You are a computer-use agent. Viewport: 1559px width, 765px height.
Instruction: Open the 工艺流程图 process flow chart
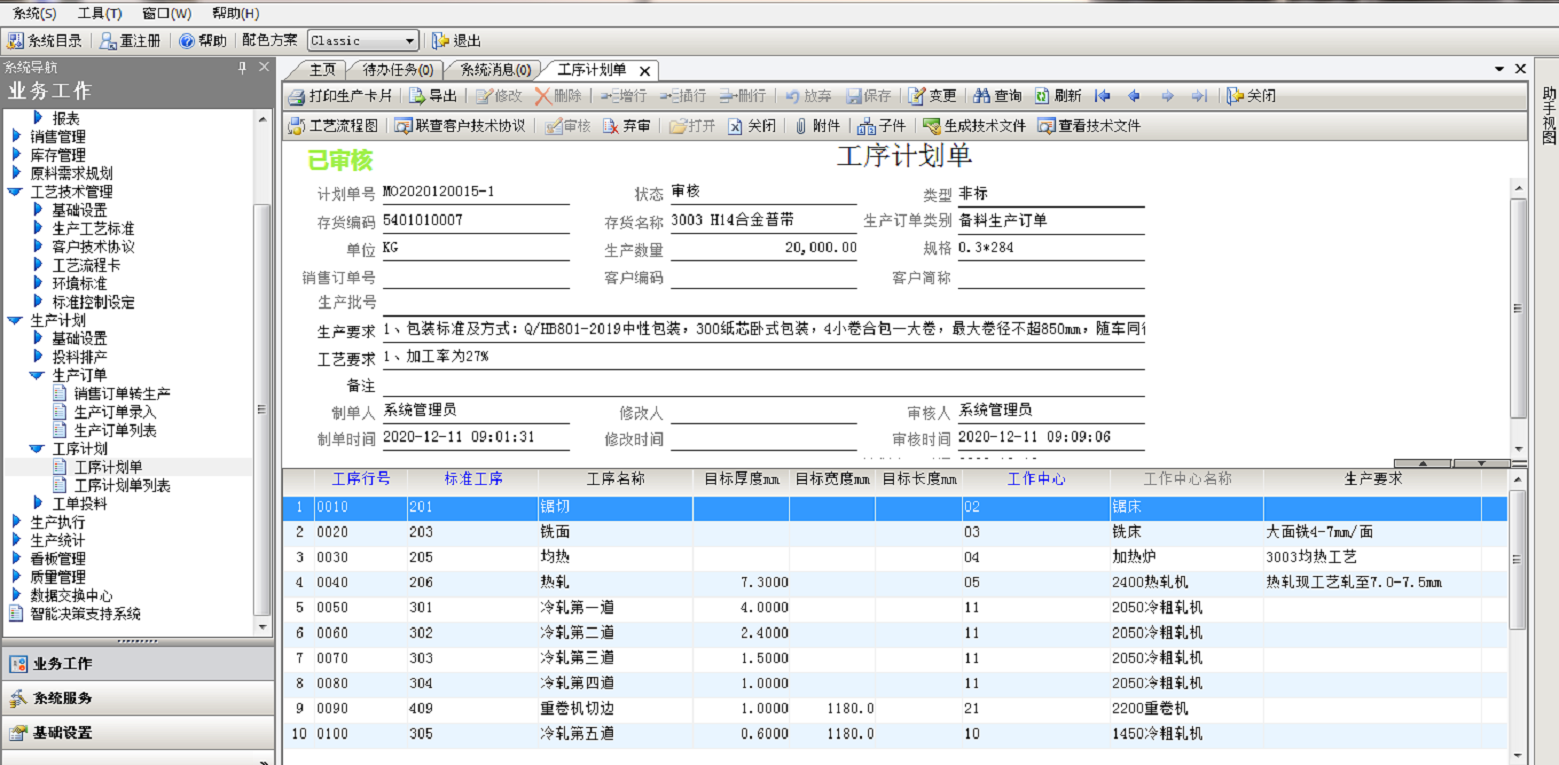(297, 127)
